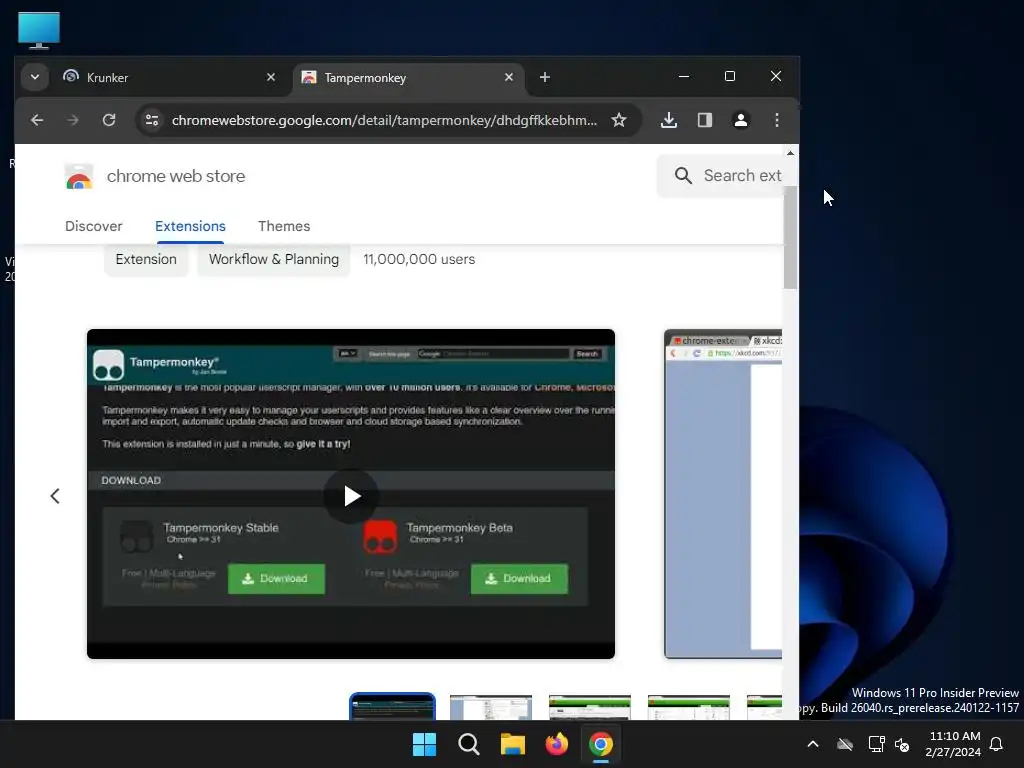Click the chrome web store logo
This screenshot has width=1024, height=768.
[79, 176]
